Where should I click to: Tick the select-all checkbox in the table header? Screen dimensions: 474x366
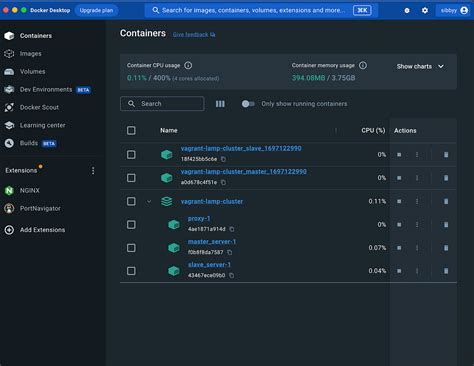(x=131, y=130)
